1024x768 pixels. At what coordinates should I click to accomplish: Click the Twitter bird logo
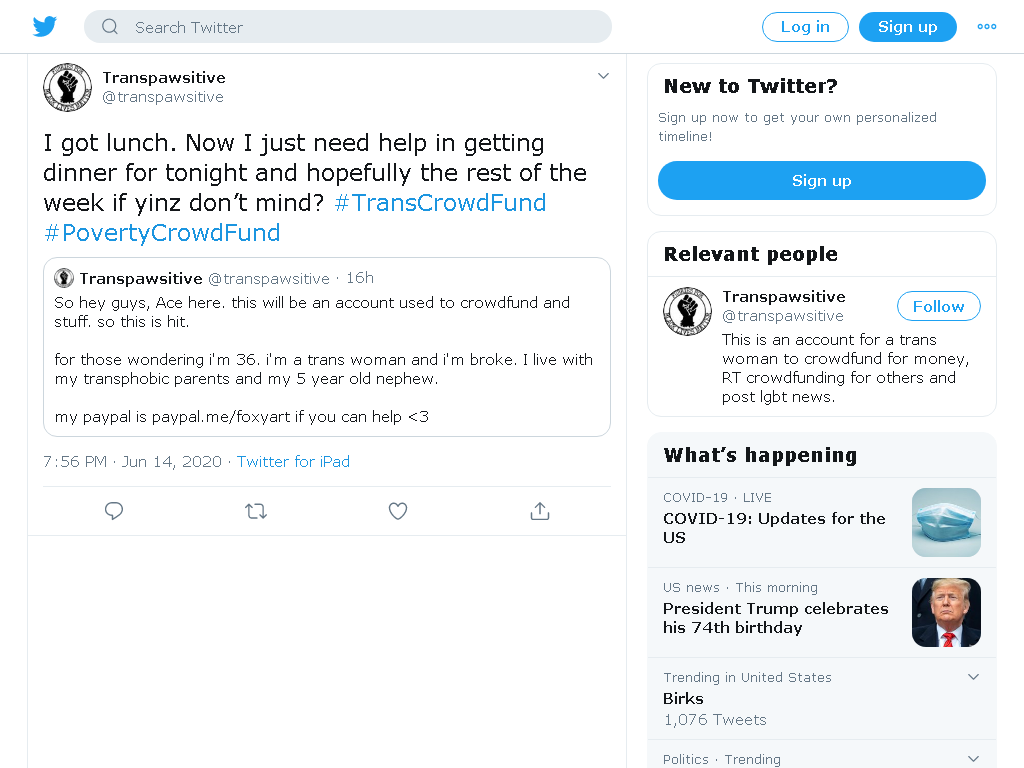tap(44, 27)
